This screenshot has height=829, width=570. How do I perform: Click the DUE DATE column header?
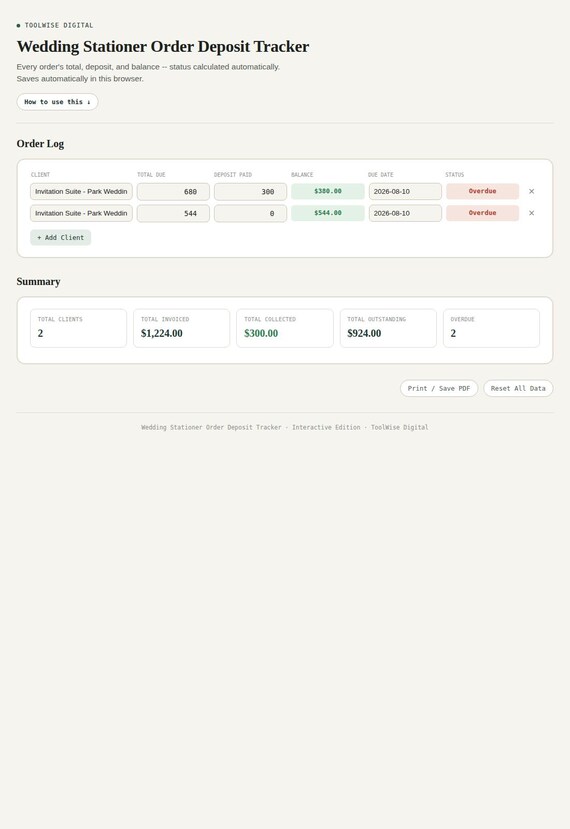(381, 174)
